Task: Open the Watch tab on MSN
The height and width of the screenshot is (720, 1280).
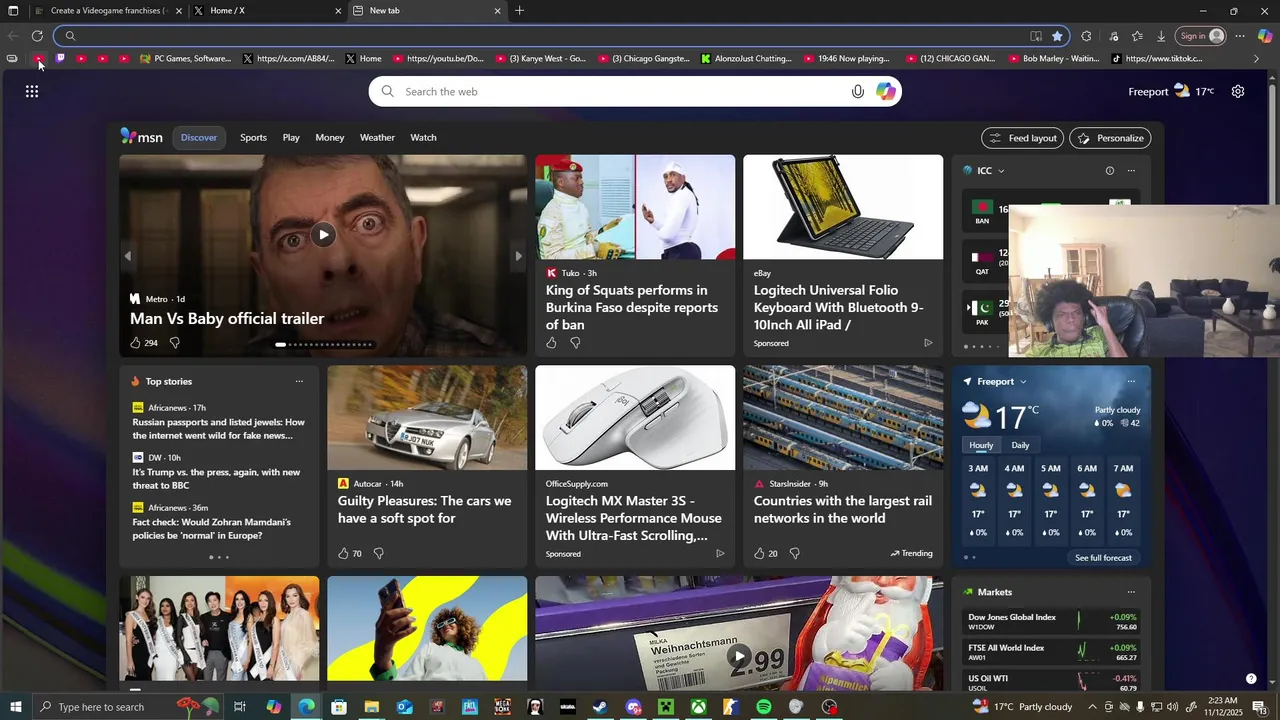Action: click(x=423, y=137)
